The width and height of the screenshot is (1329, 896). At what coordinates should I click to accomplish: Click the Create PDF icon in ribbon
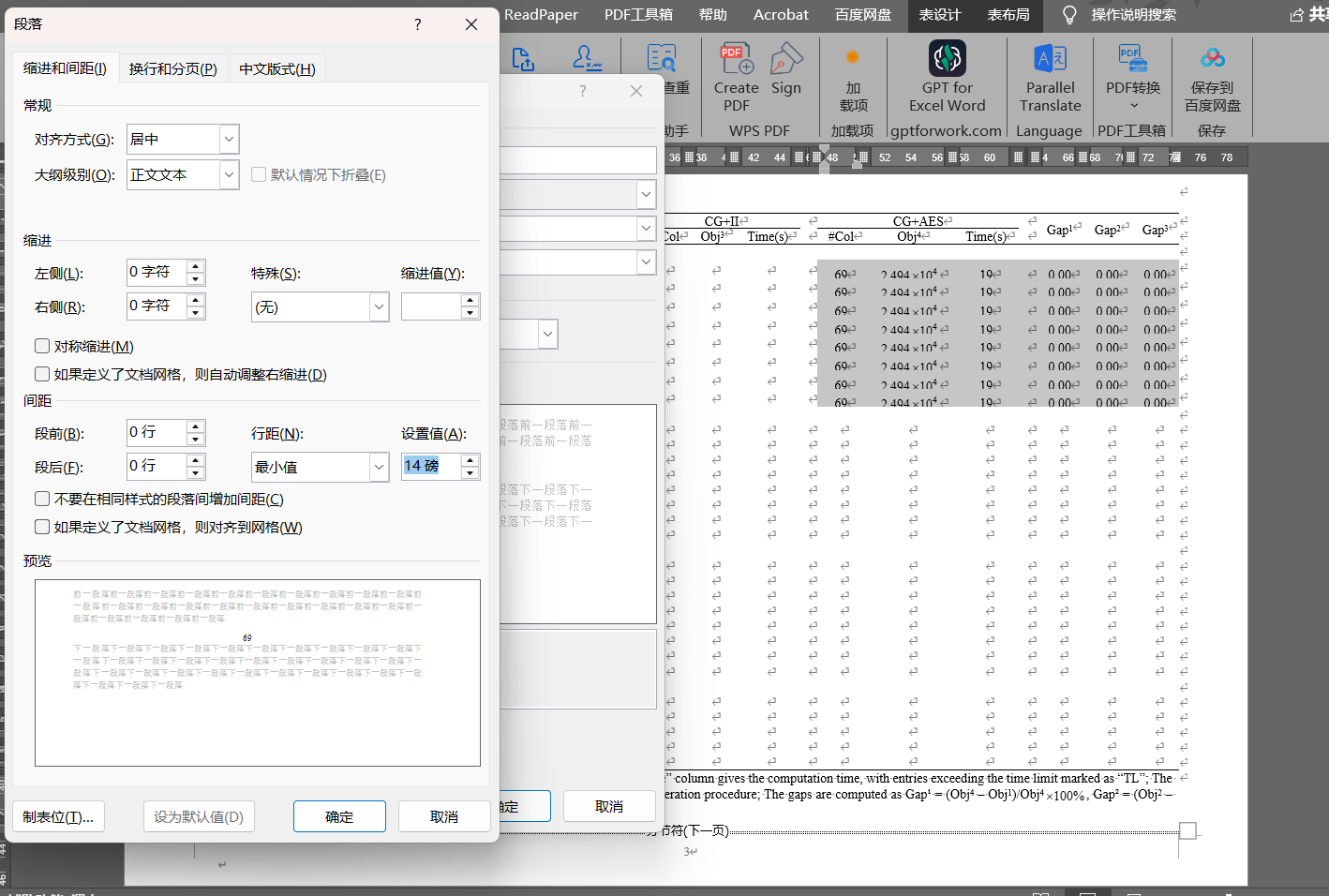click(x=736, y=59)
